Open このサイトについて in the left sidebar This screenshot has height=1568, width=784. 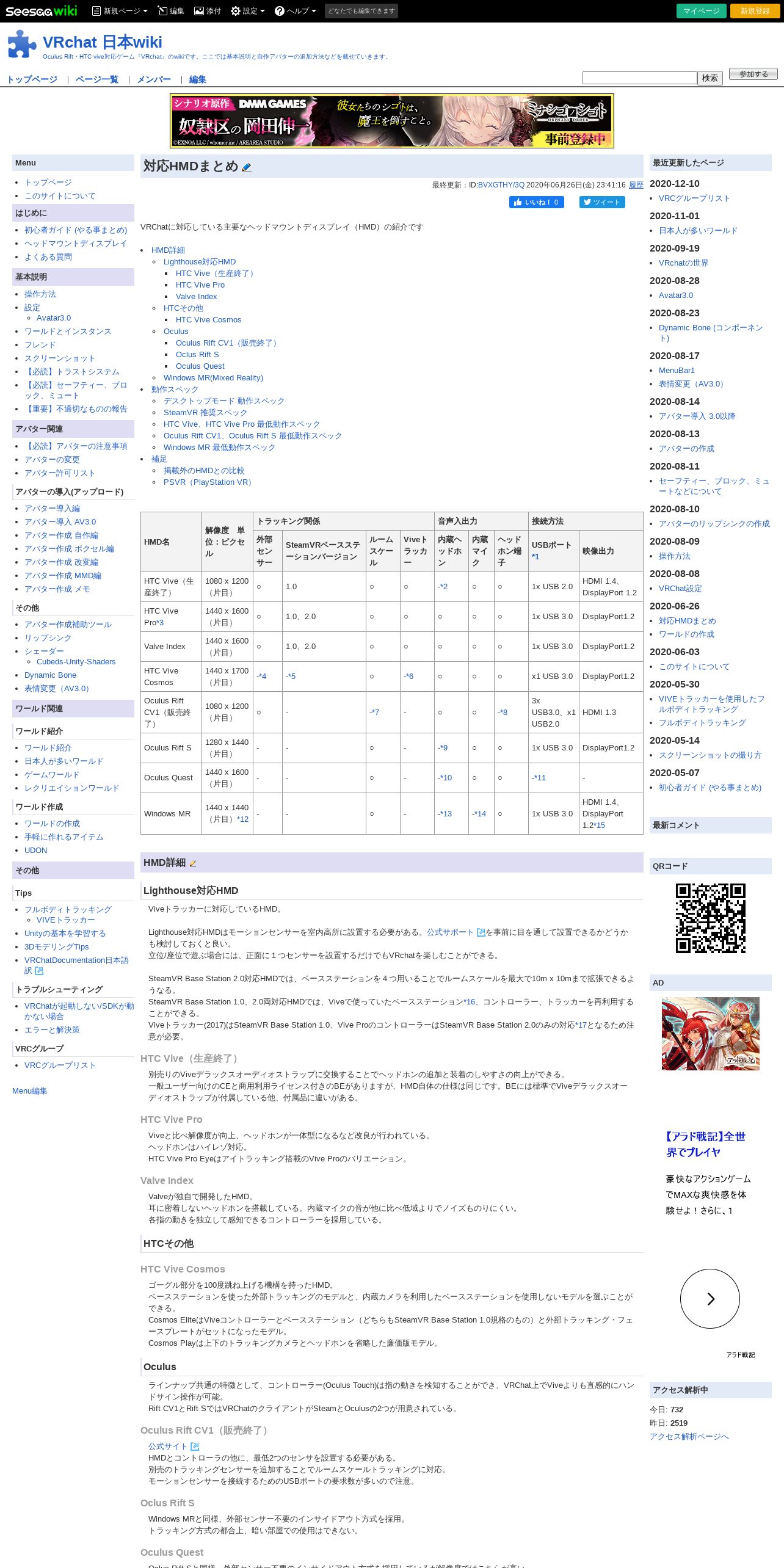[60, 196]
